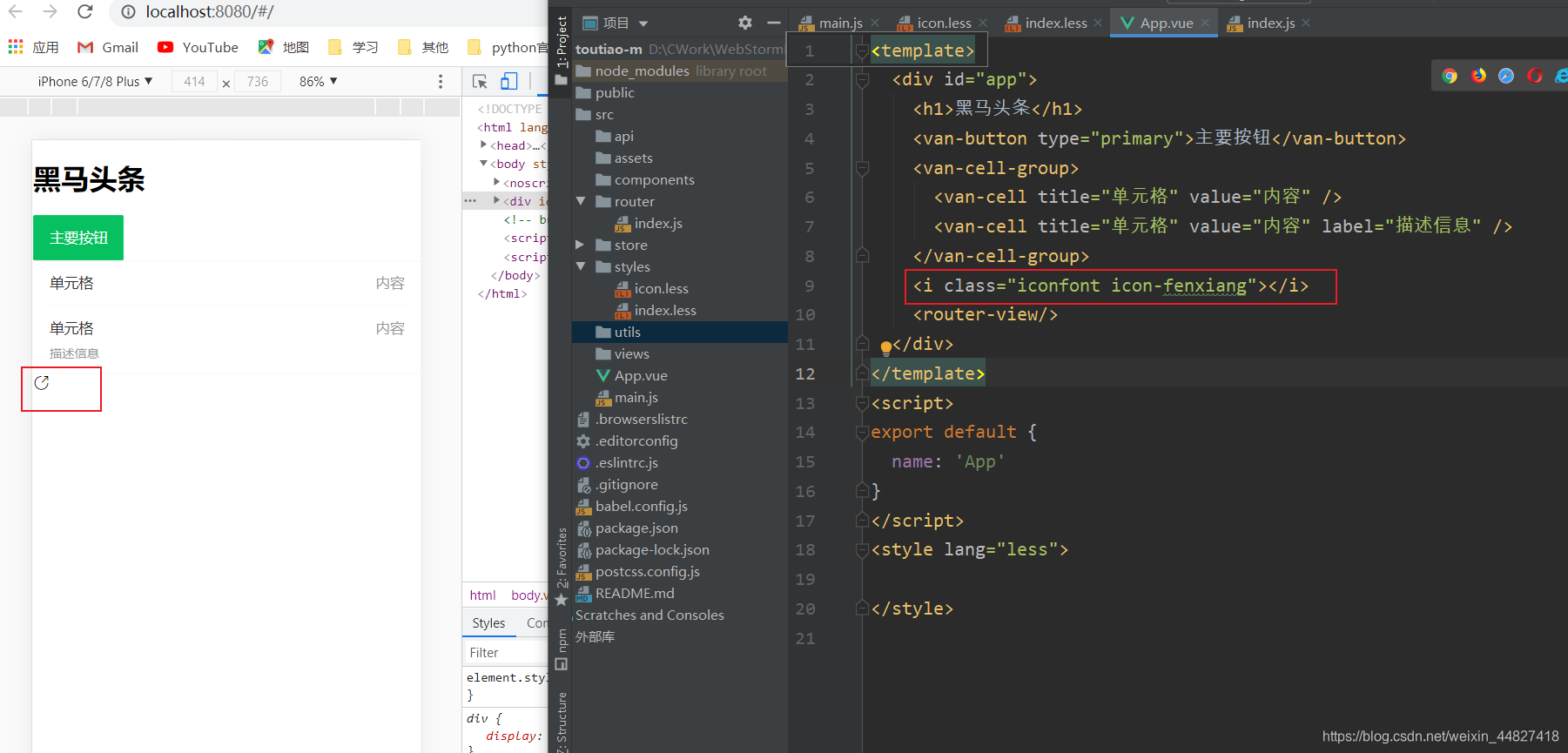The height and width of the screenshot is (753, 1568).
Task: Open package.json in project tree
Action: [x=636, y=528]
